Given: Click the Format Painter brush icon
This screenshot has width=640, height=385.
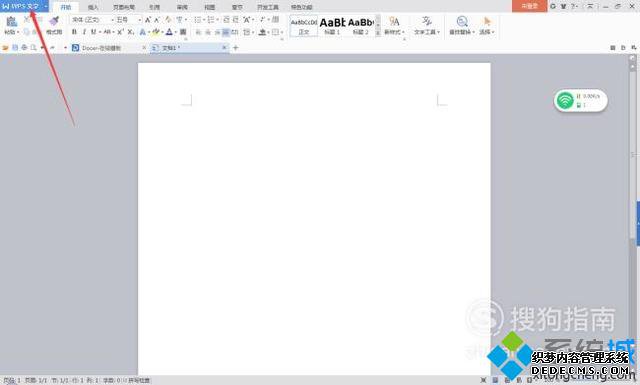Looking at the screenshot, I should (54, 21).
